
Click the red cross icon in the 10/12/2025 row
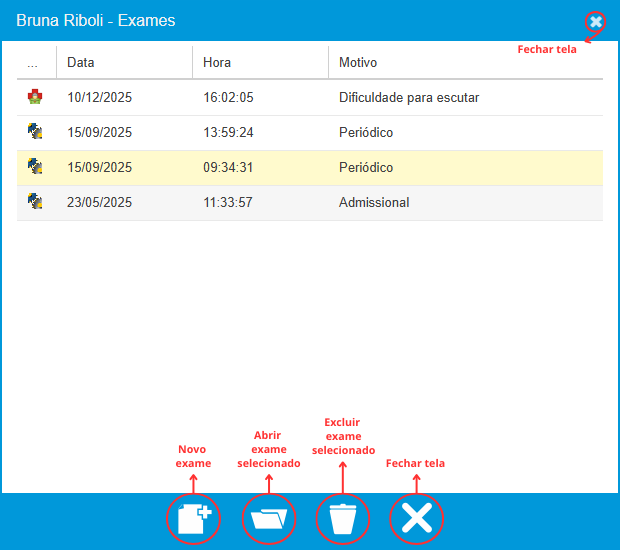(35, 97)
